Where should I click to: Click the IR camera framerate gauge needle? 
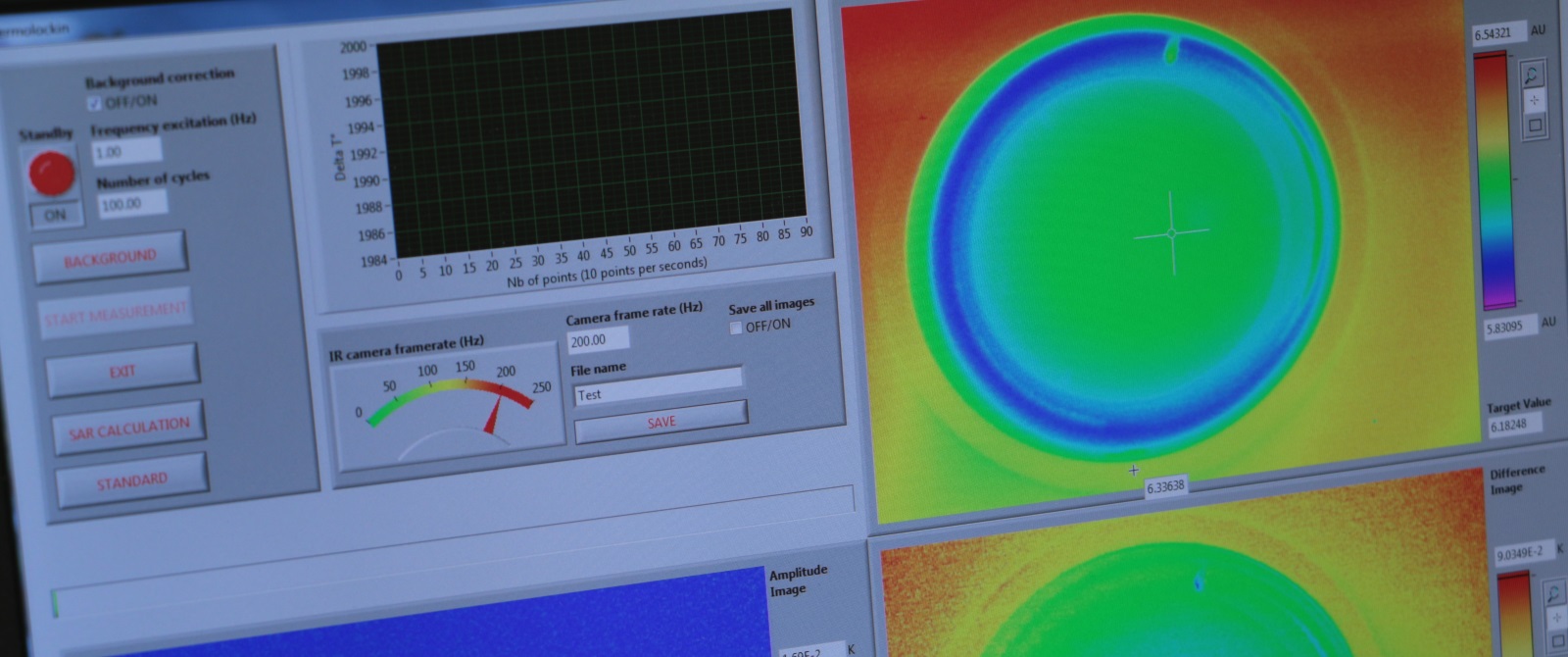pyautogui.click(x=493, y=413)
